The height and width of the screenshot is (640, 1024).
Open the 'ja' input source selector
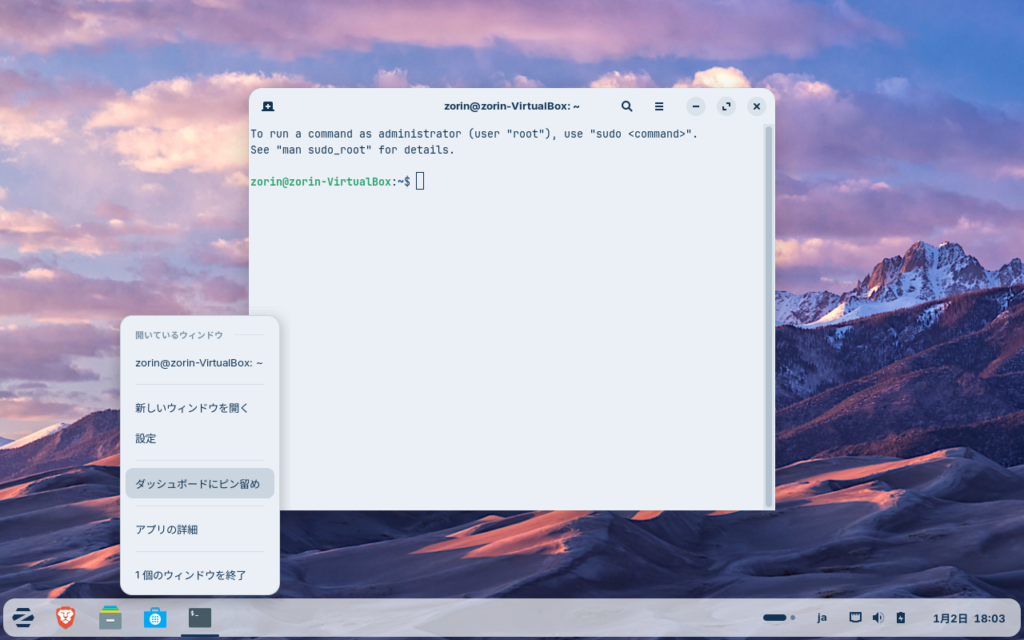pyautogui.click(x=822, y=618)
